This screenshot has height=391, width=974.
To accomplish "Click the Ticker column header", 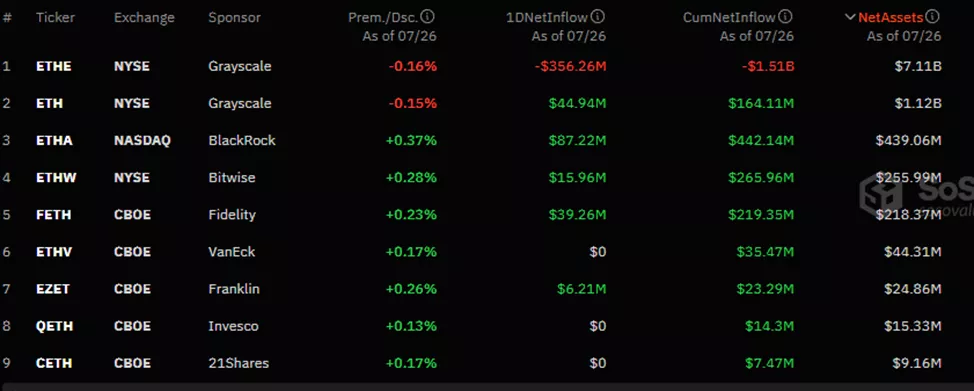I will coord(55,17).
